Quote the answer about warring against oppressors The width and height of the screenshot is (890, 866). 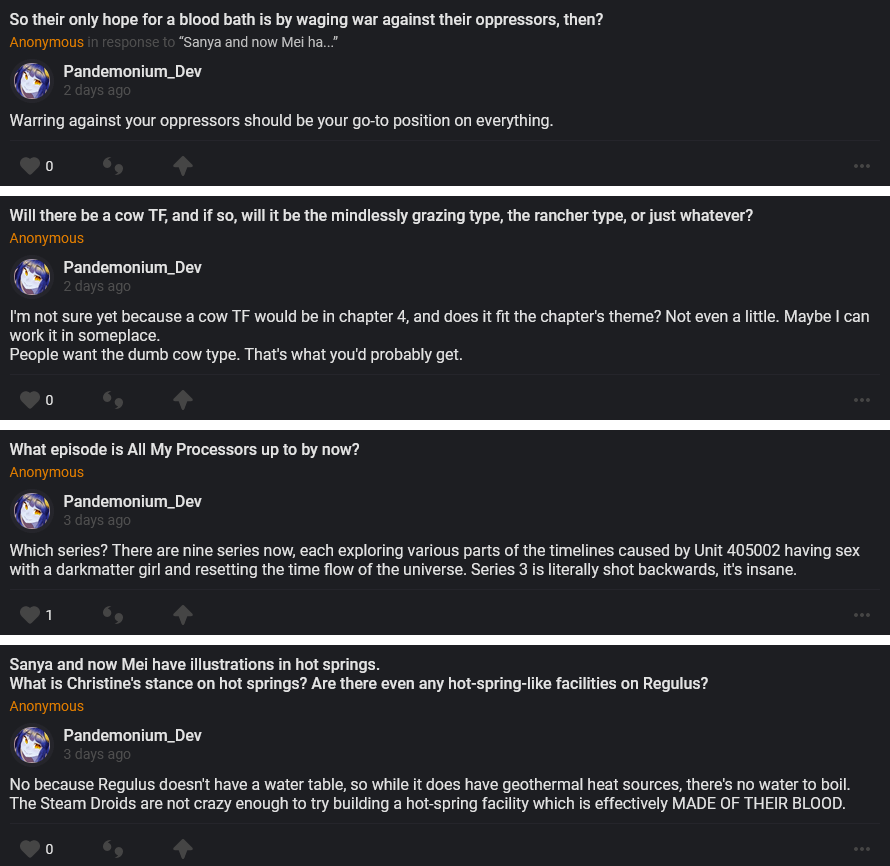coord(114,166)
